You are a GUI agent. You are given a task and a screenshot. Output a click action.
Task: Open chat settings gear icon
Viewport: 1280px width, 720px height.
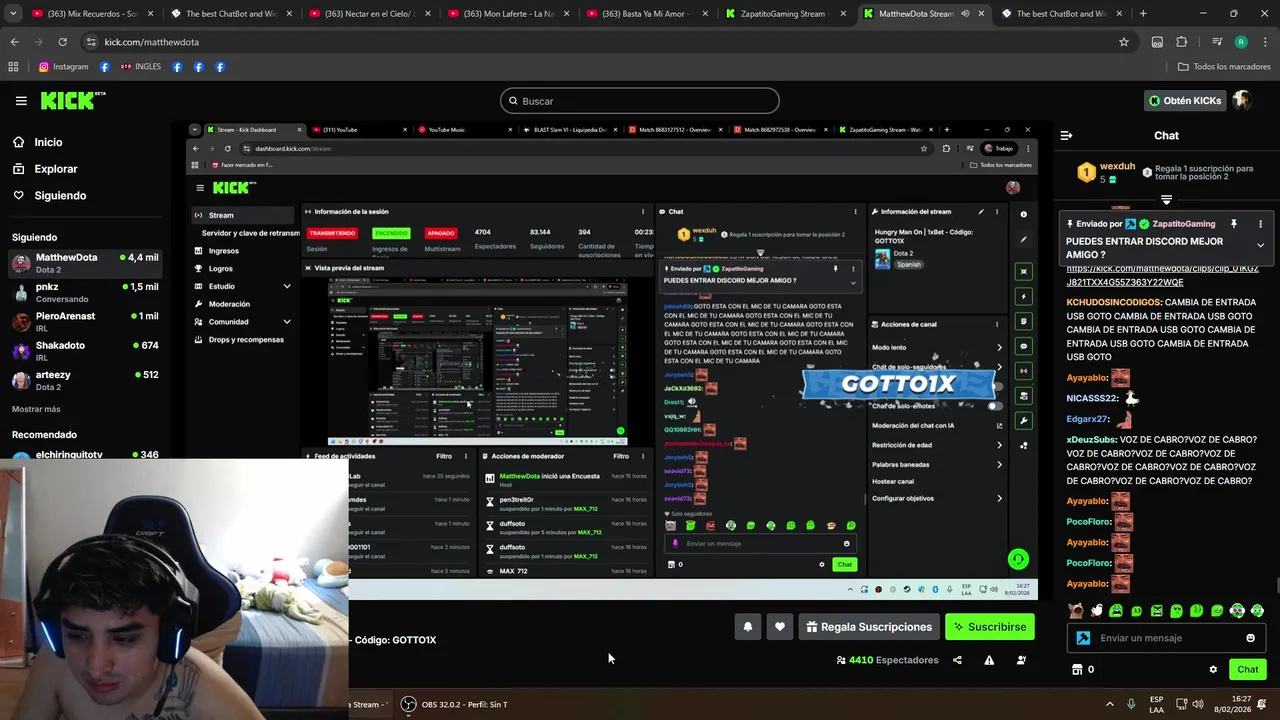tap(1213, 669)
